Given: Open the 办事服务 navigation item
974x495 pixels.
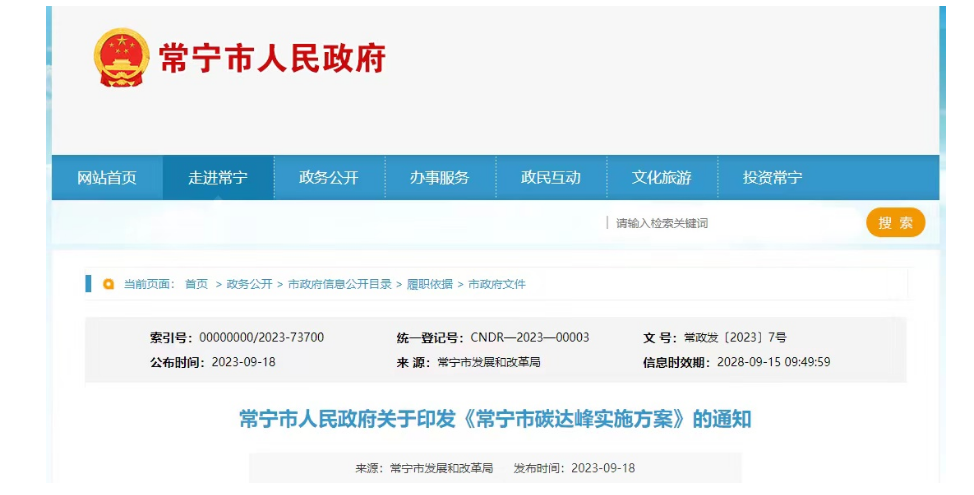Looking at the screenshot, I should coord(439,178).
